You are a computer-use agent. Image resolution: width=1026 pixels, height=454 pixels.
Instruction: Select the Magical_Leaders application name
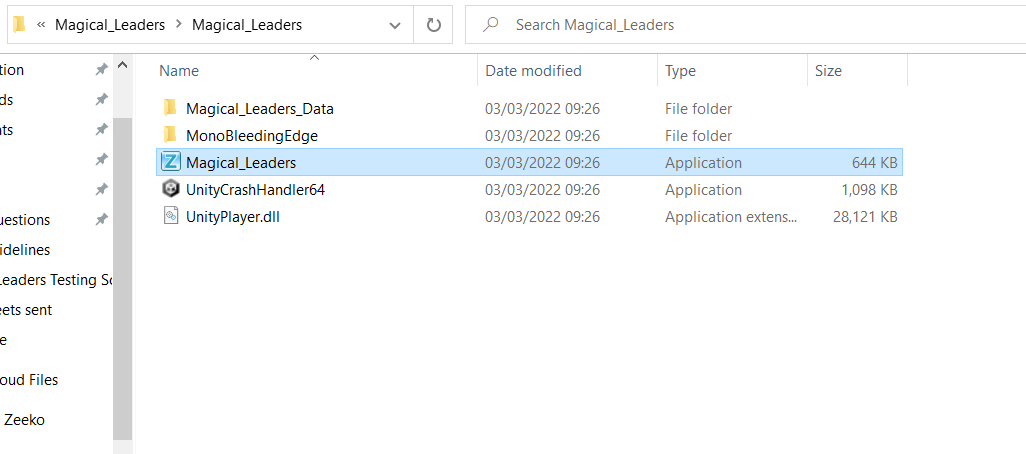point(241,163)
